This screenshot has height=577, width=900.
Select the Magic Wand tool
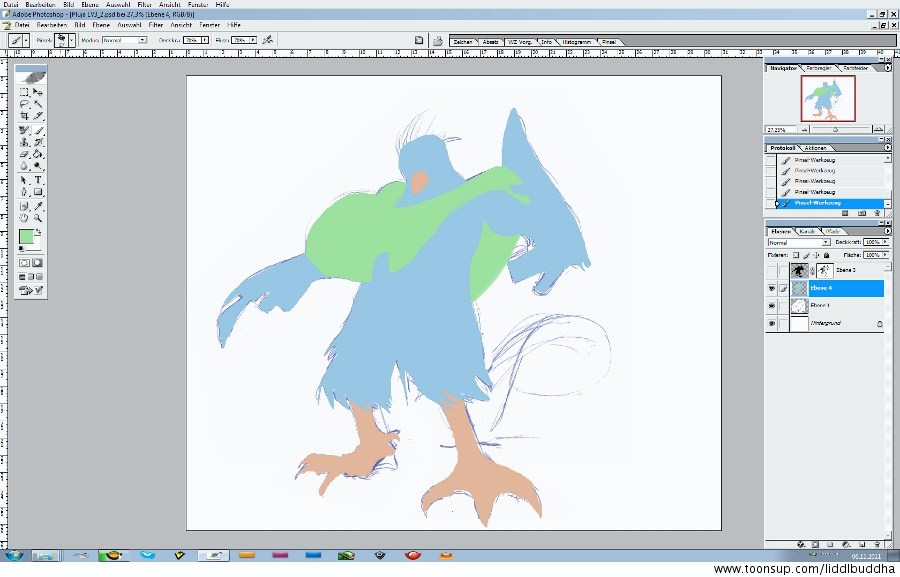point(38,104)
